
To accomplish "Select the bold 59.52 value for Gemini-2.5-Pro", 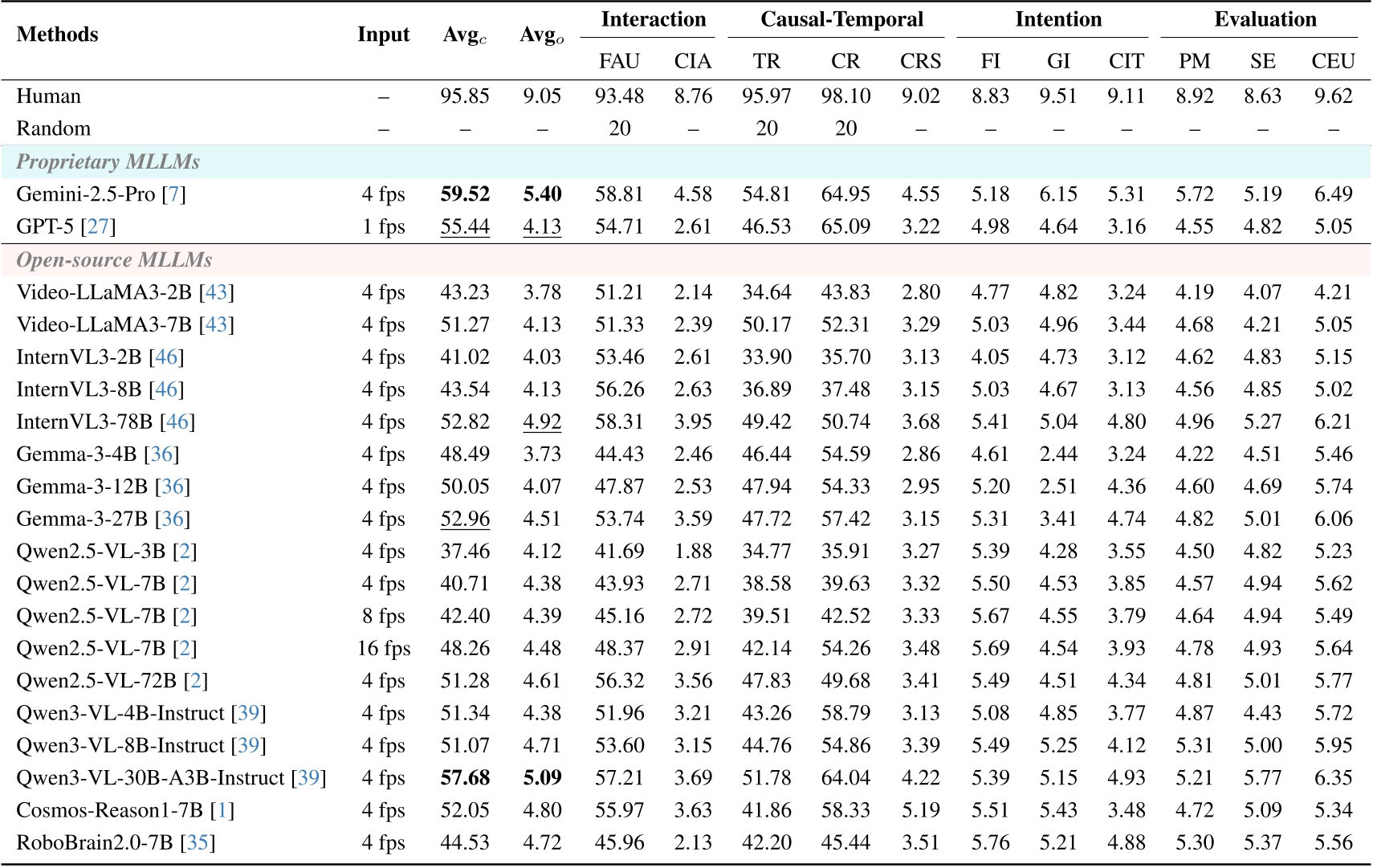I will click(x=464, y=194).
